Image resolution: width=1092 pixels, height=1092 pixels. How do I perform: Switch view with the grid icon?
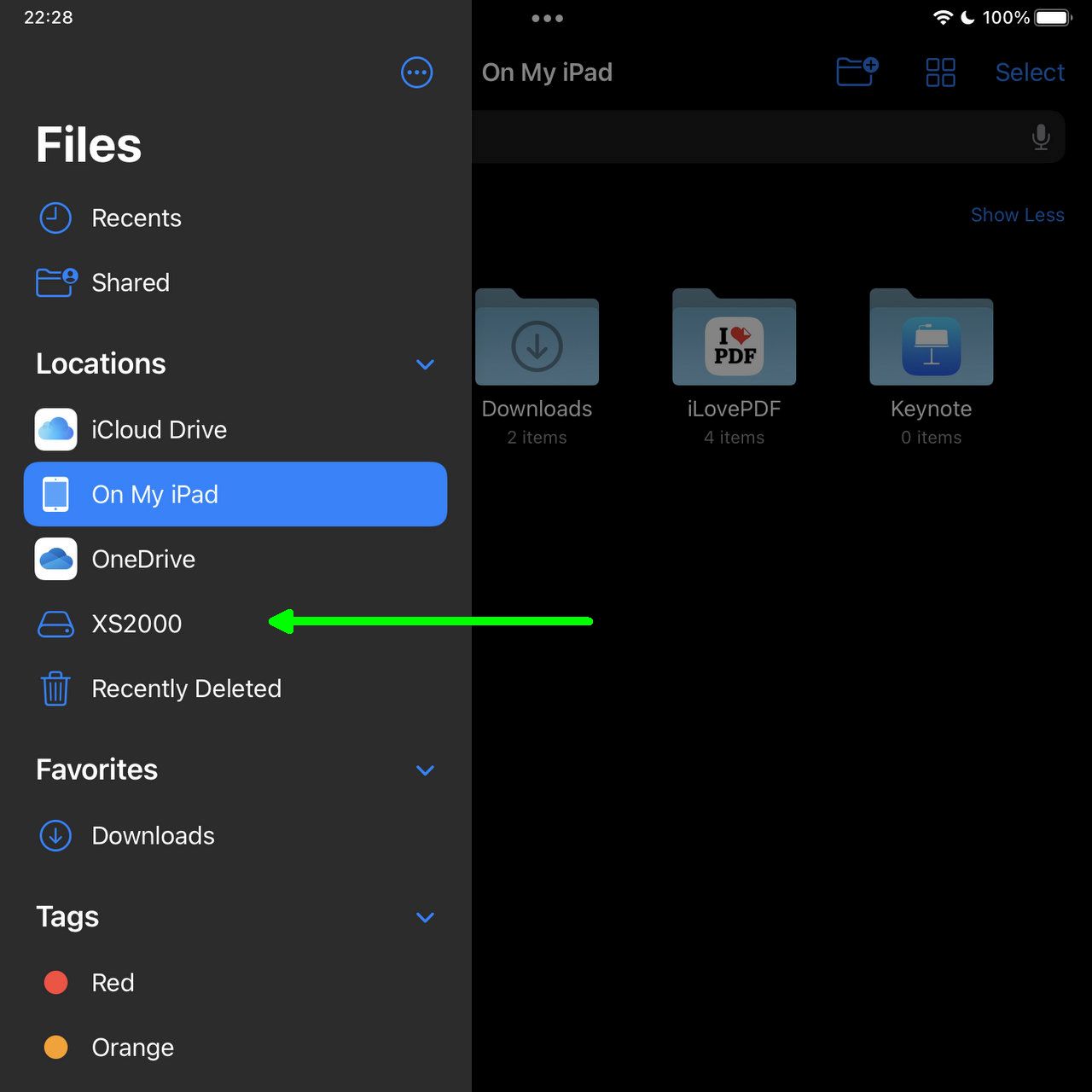click(x=940, y=73)
